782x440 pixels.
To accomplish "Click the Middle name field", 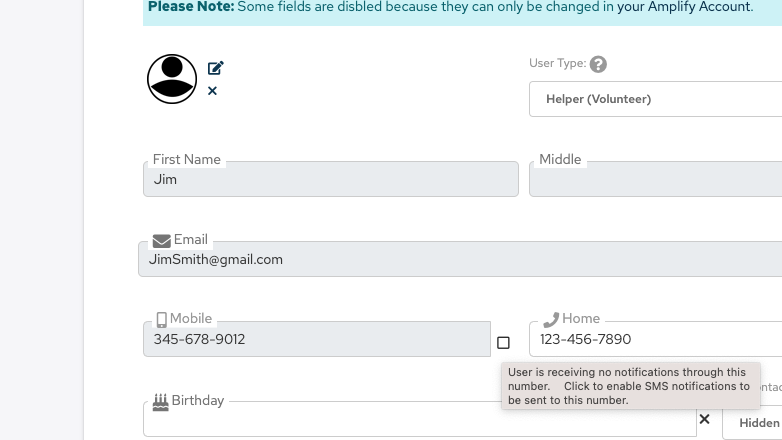I will point(655,180).
